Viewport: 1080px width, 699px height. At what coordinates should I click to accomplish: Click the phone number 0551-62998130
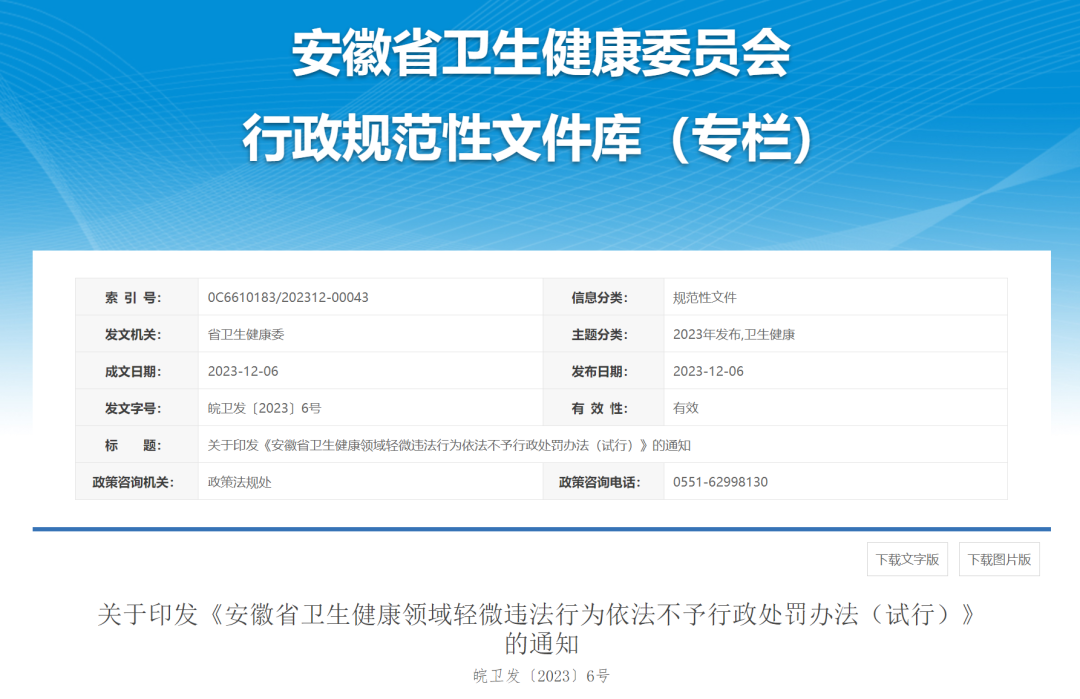coord(720,482)
